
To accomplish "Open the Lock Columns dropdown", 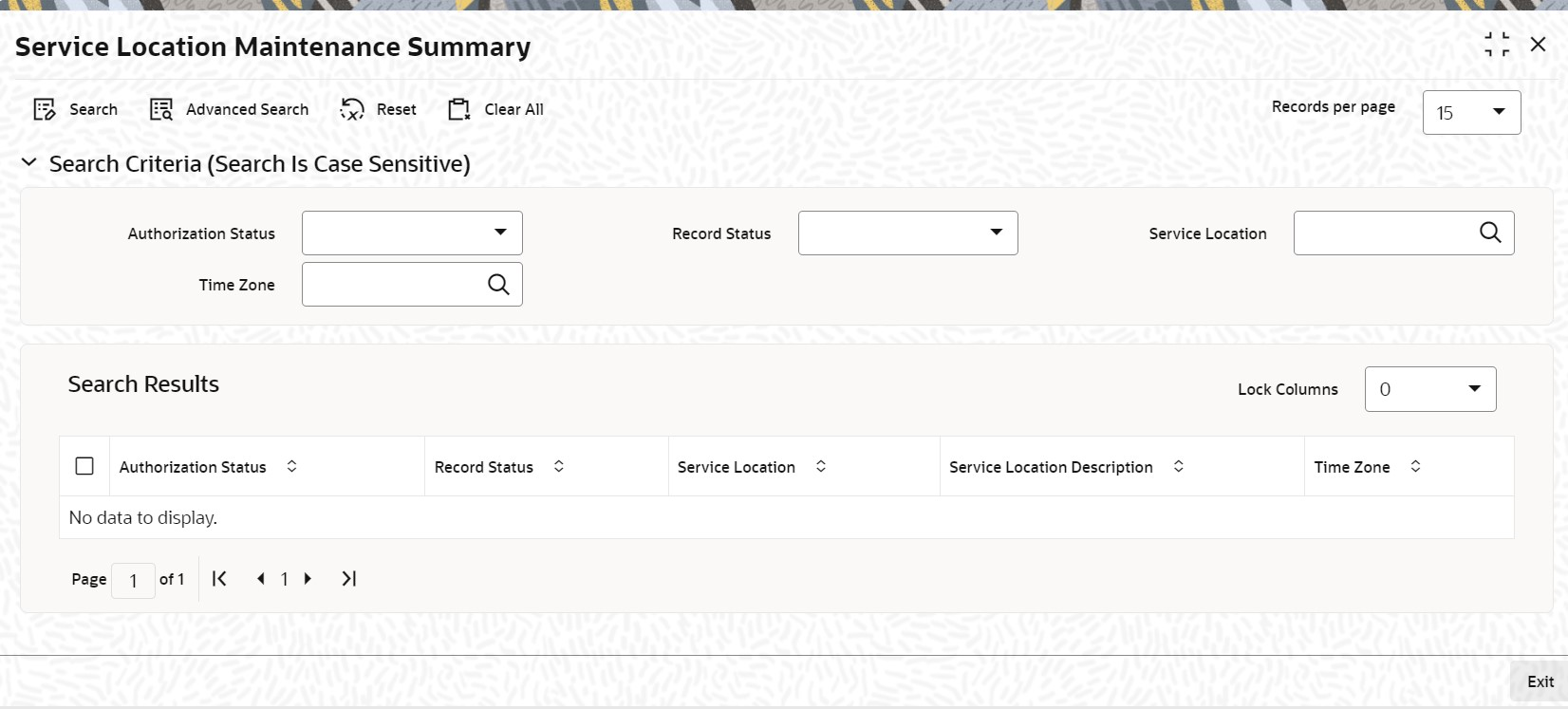I will click(1430, 389).
